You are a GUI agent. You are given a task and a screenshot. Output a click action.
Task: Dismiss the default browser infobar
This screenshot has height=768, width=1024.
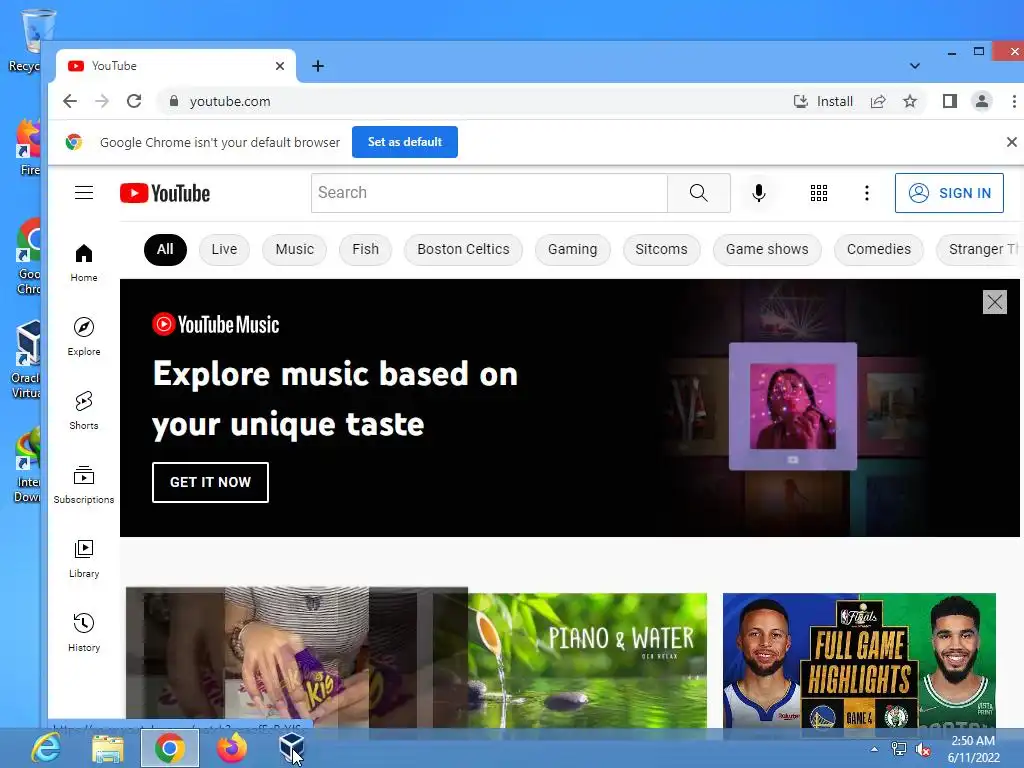pos(1012,142)
